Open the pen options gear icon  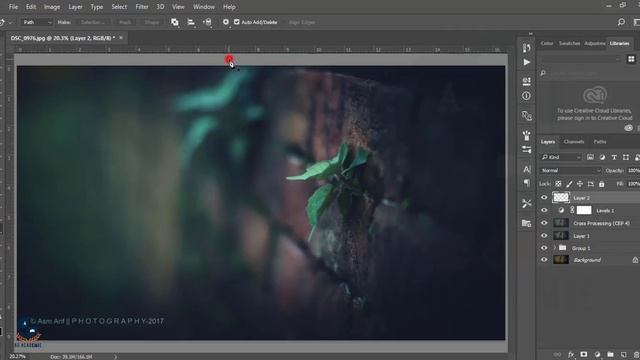pos(226,22)
